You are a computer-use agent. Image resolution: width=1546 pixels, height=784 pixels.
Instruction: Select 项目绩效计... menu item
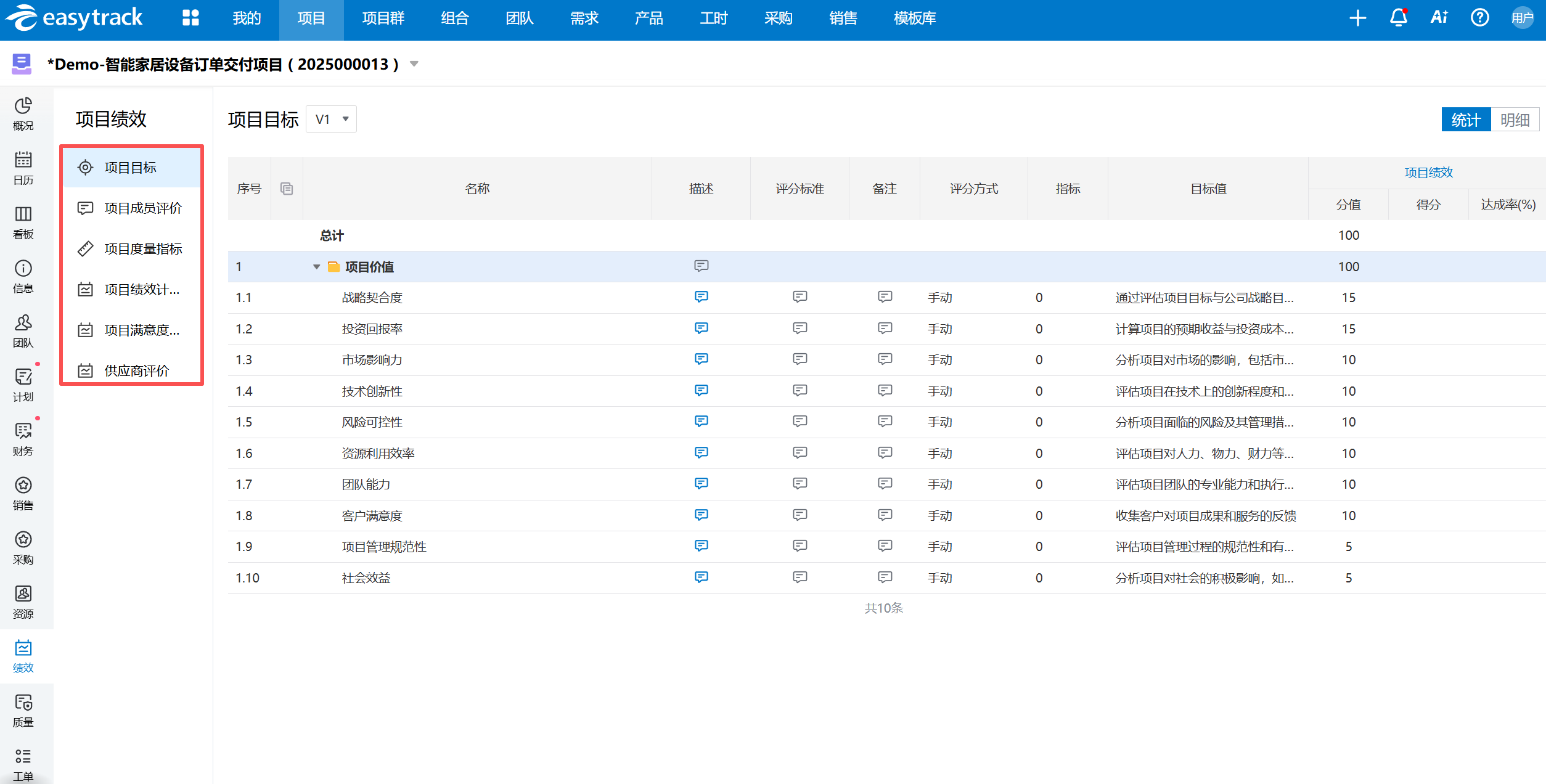[x=132, y=289]
